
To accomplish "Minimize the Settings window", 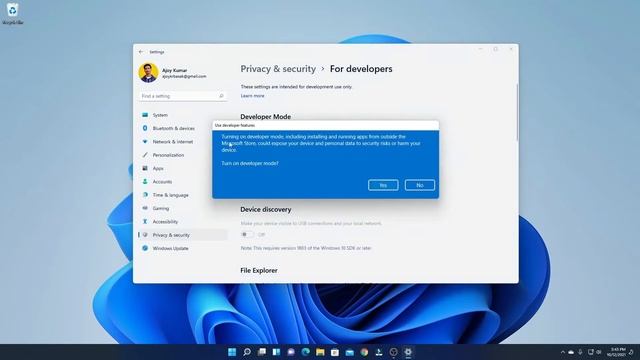I will [480, 49].
